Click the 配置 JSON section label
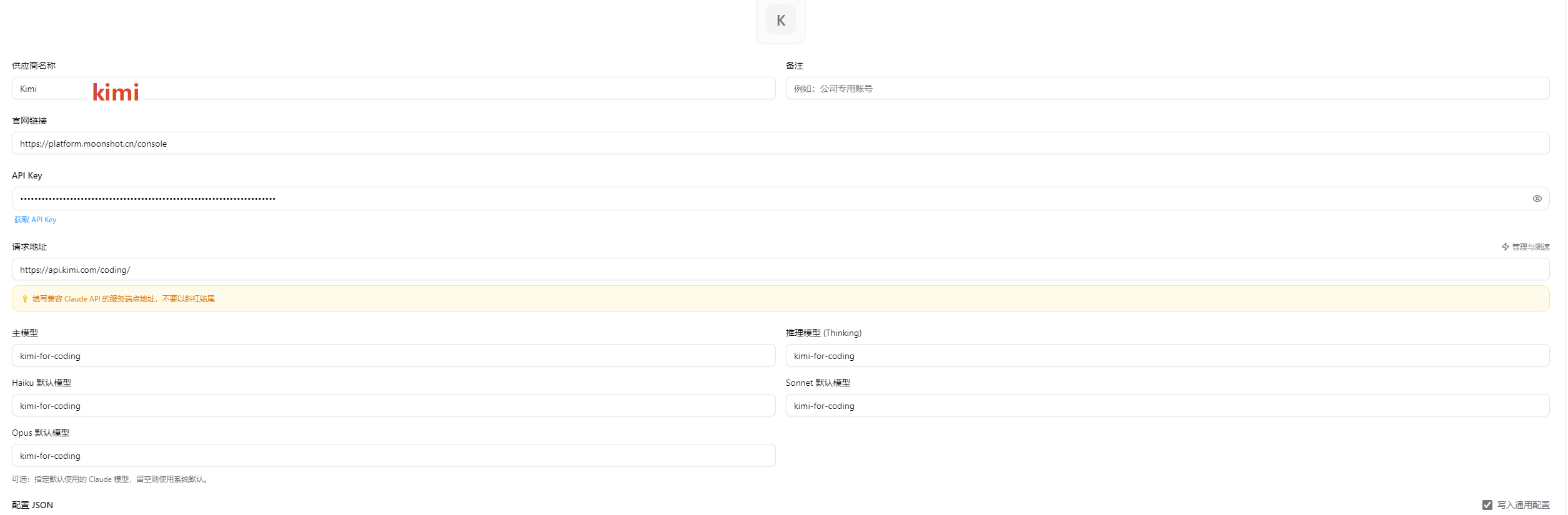This screenshot has height=515, width=1568. point(32,504)
